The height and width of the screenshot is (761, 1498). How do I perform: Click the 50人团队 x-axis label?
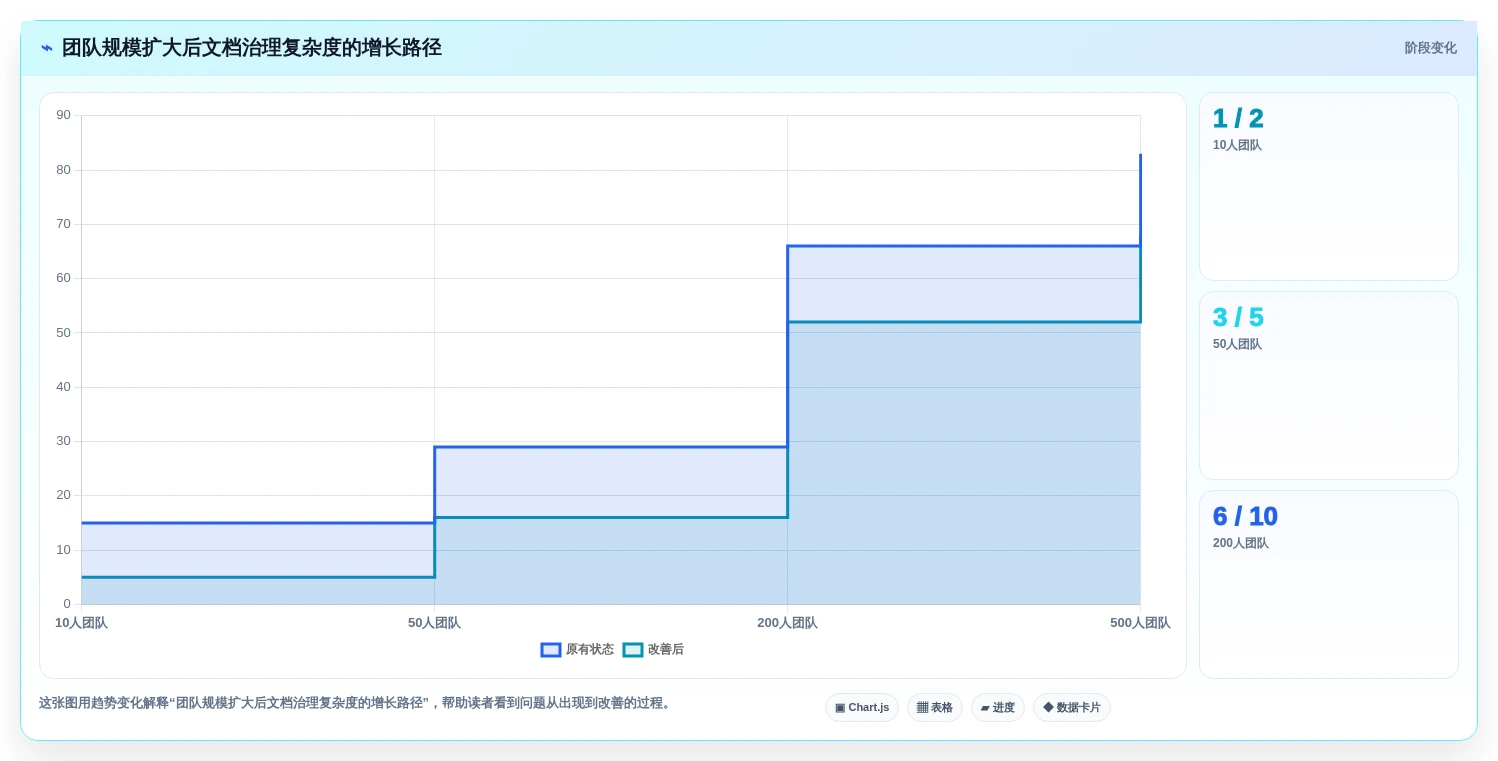(434, 623)
